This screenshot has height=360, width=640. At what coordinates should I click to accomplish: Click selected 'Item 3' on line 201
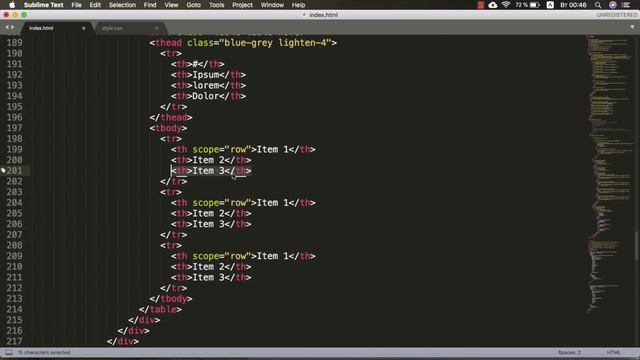pos(208,171)
